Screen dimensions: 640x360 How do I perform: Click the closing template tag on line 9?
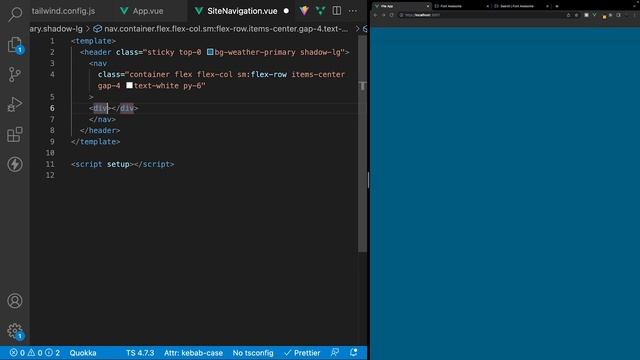(x=96, y=142)
